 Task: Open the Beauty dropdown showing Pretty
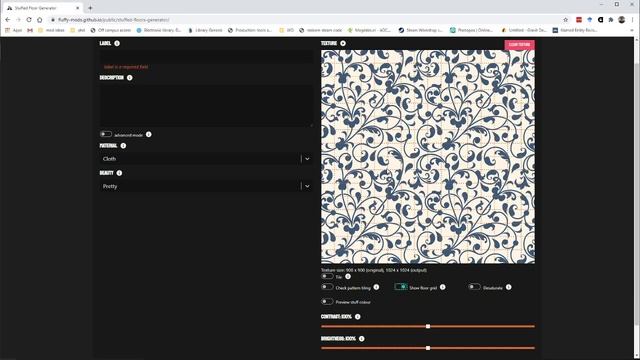pos(207,186)
